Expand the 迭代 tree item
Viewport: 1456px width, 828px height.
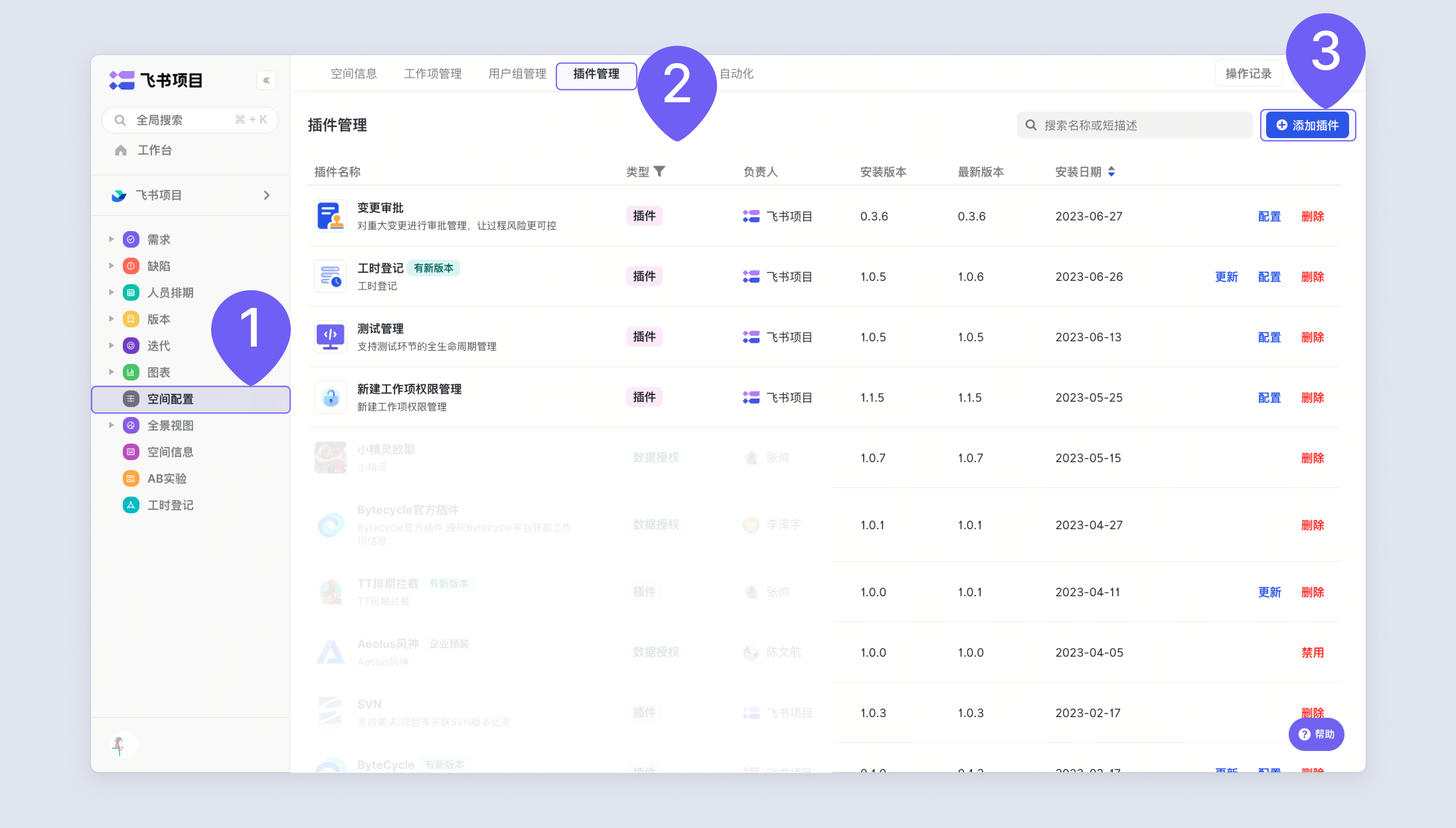pyautogui.click(x=112, y=346)
